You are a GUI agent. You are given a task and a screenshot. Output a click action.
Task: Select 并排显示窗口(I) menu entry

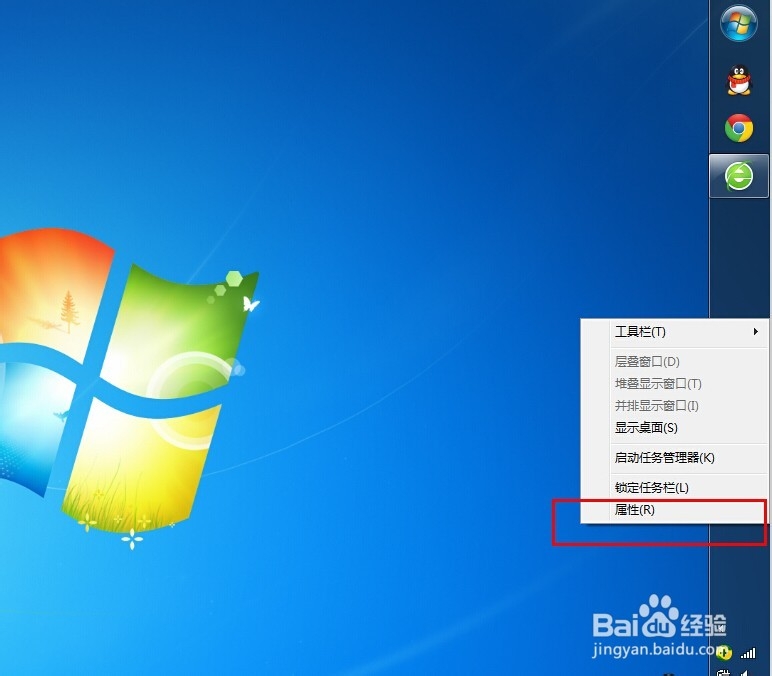(x=675, y=406)
